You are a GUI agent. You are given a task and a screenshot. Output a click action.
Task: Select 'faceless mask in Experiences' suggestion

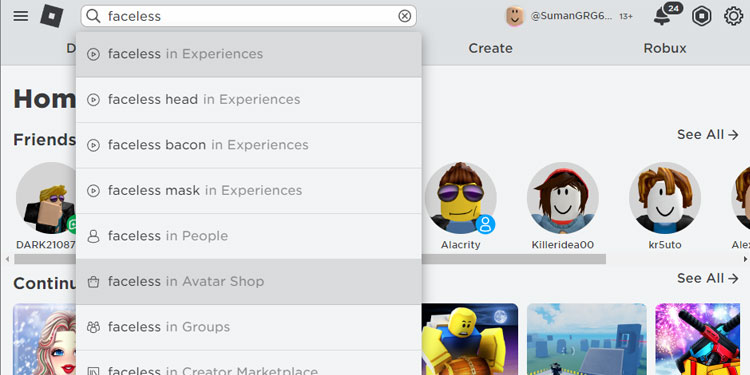249,190
